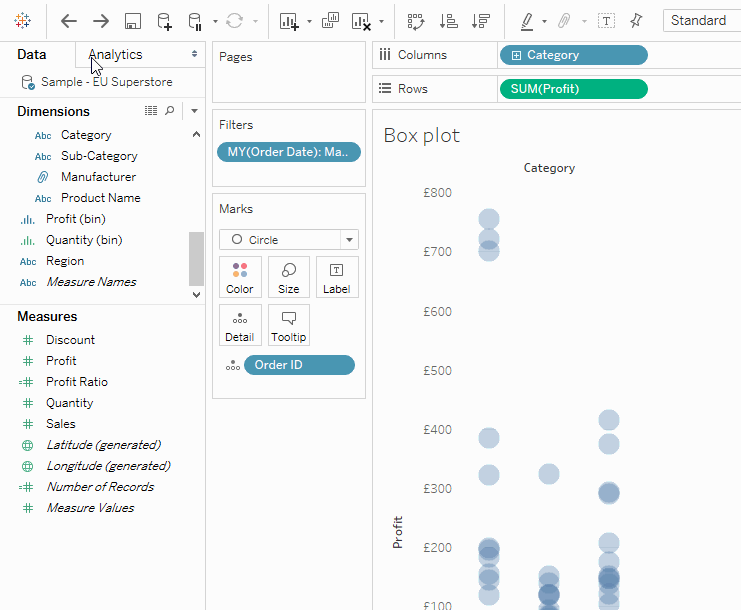Open the Tableau start page logo
Screen dimensions: 741x610
(22, 21)
